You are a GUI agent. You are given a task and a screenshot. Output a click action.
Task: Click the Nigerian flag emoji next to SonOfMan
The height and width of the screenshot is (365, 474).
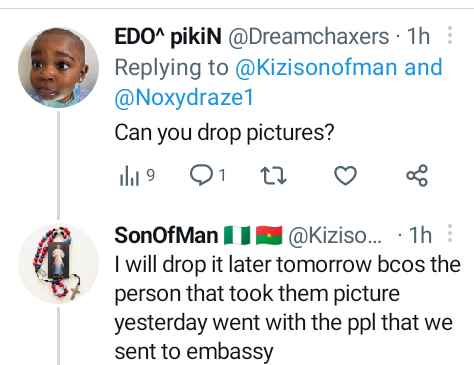[x=237, y=235]
